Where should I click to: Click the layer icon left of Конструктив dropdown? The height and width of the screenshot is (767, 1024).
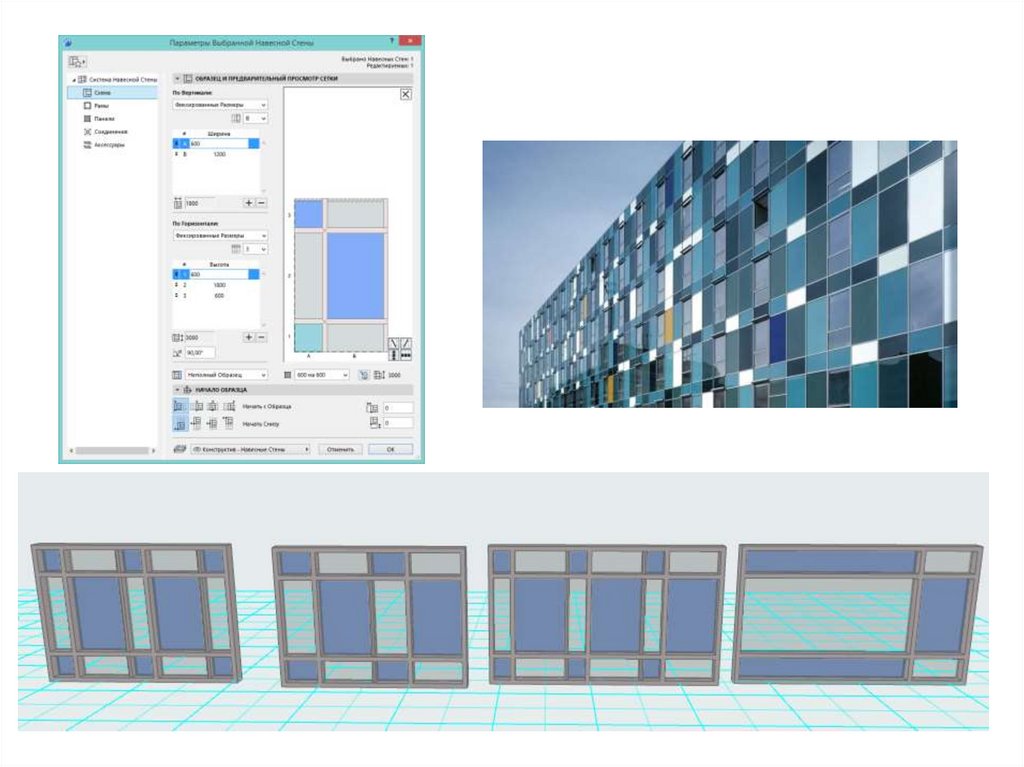(180, 450)
